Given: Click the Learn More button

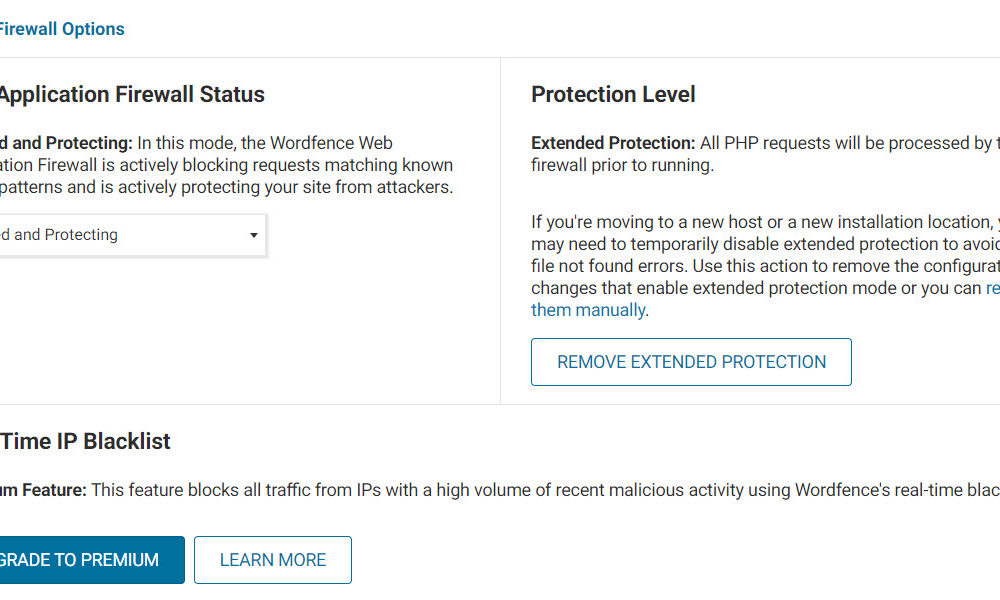Looking at the screenshot, I should [273, 560].
